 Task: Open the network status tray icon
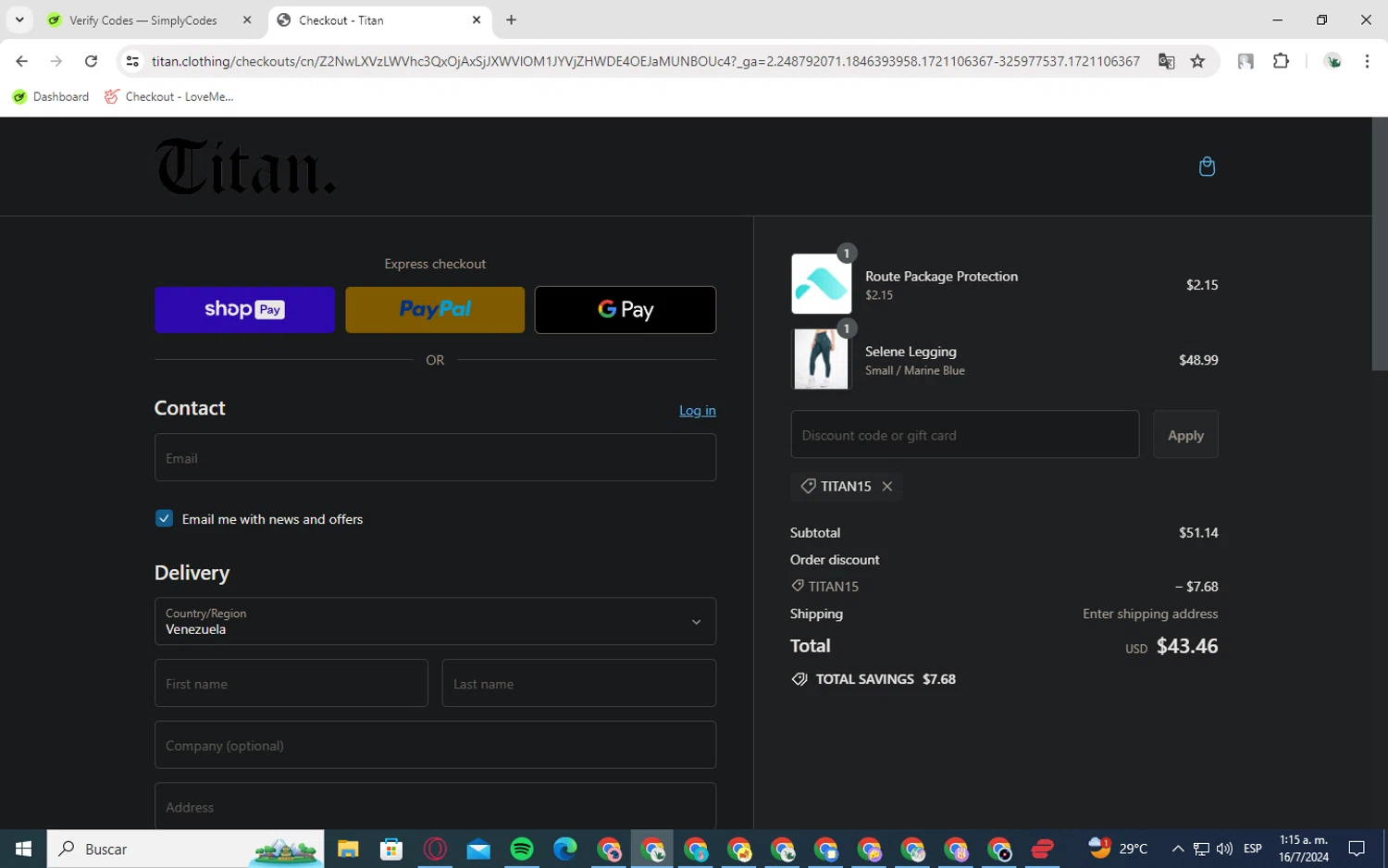click(1201, 849)
